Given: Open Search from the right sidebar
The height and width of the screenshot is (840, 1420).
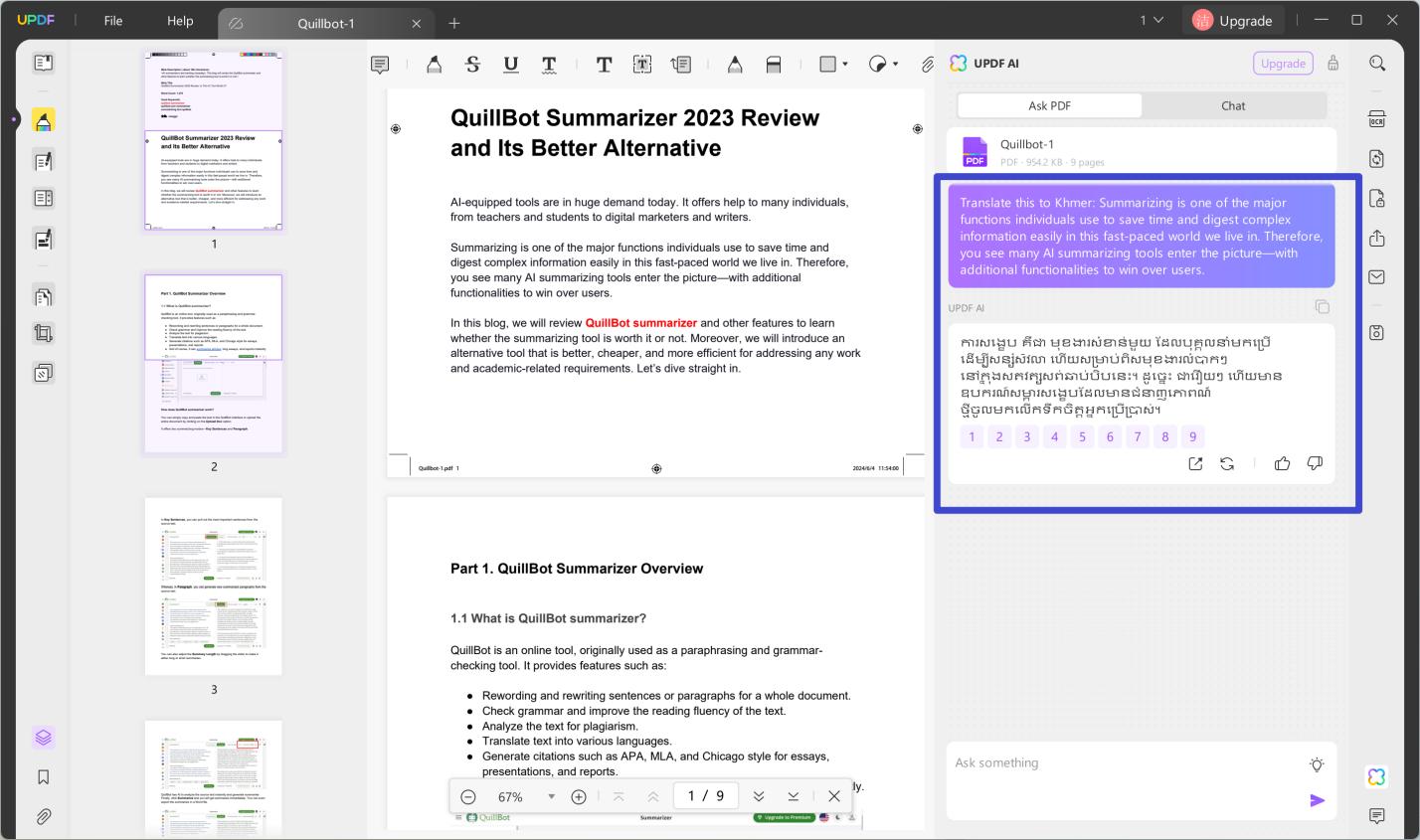Looking at the screenshot, I should pos(1377,63).
